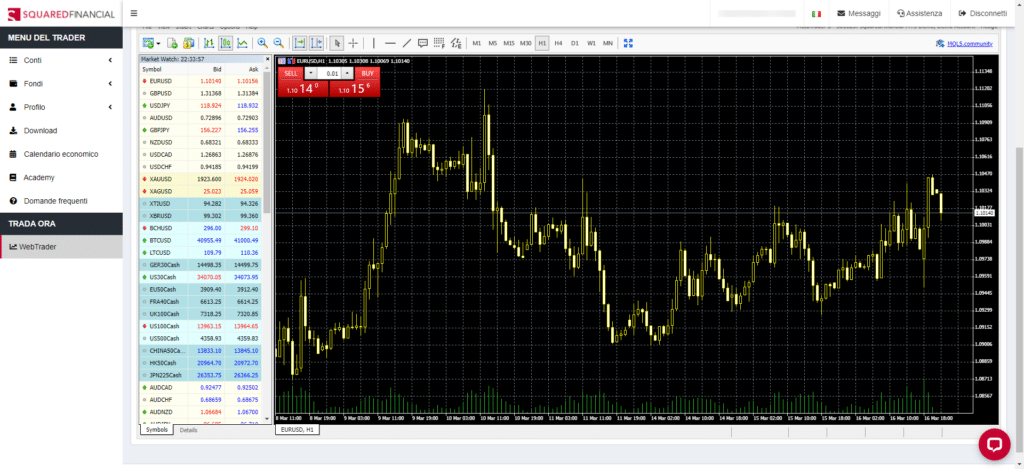Open Calendario economico

(61, 154)
